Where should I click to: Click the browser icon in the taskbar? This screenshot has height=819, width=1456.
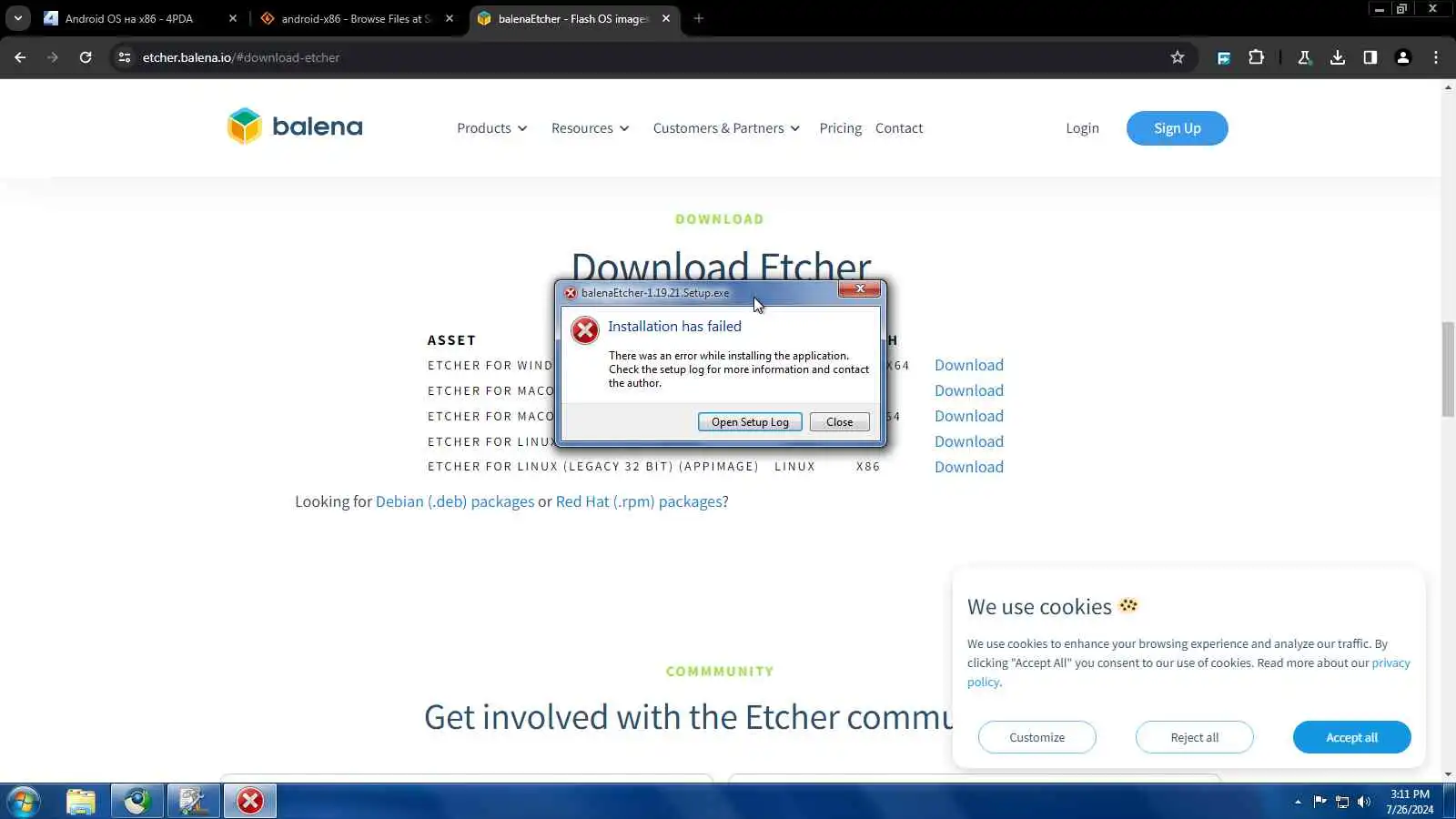137,802
